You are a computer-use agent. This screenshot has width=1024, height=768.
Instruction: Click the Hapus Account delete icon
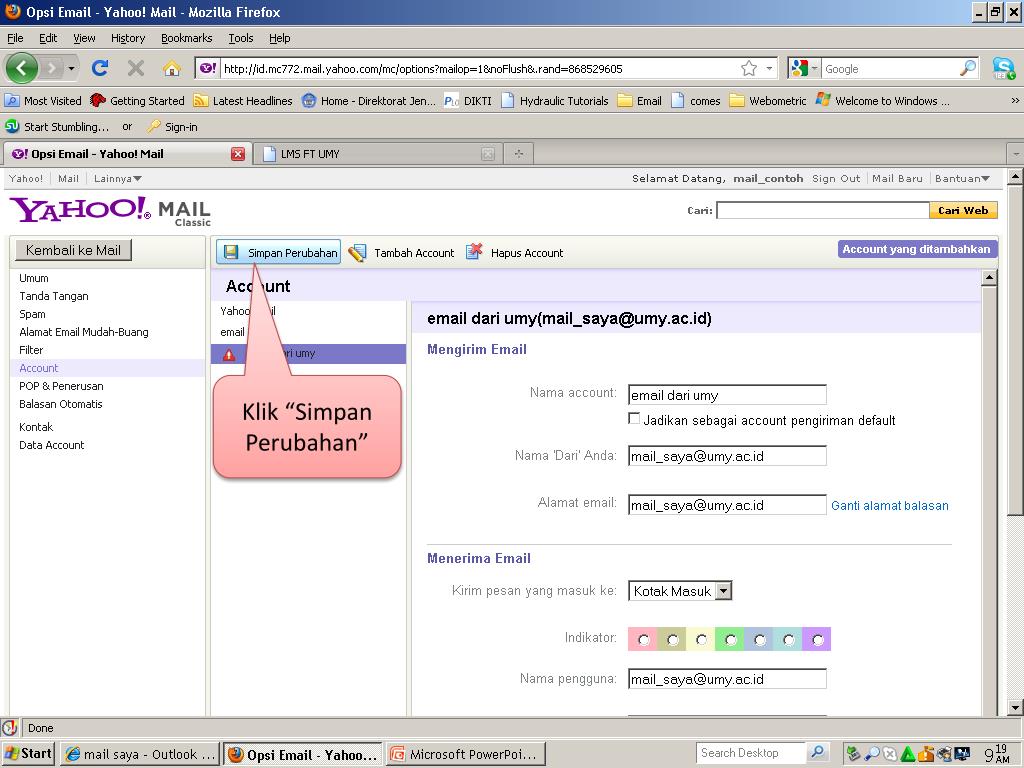[x=474, y=251]
